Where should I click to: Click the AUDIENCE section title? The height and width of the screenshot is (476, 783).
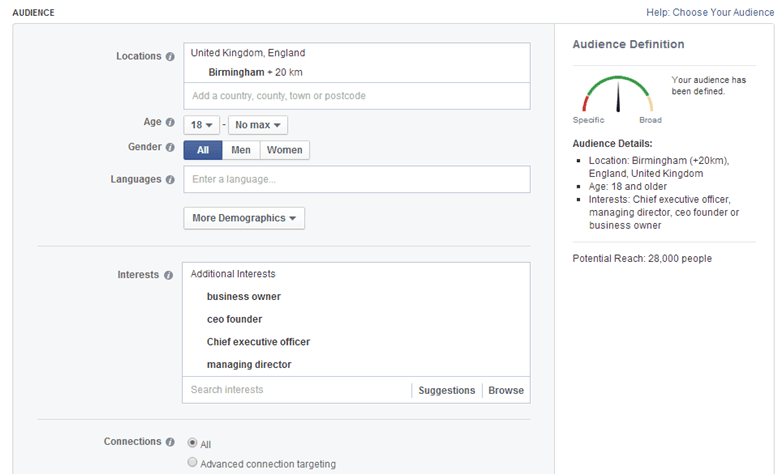click(33, 12)
